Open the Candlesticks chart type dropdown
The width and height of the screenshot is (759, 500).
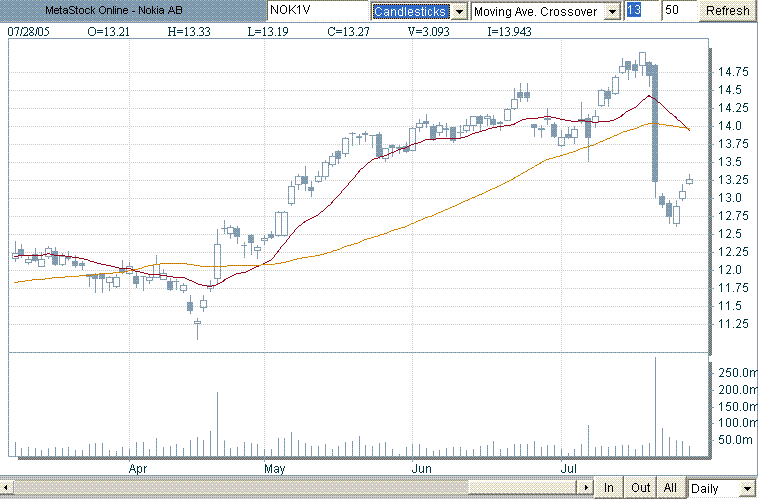click(459, 12)
